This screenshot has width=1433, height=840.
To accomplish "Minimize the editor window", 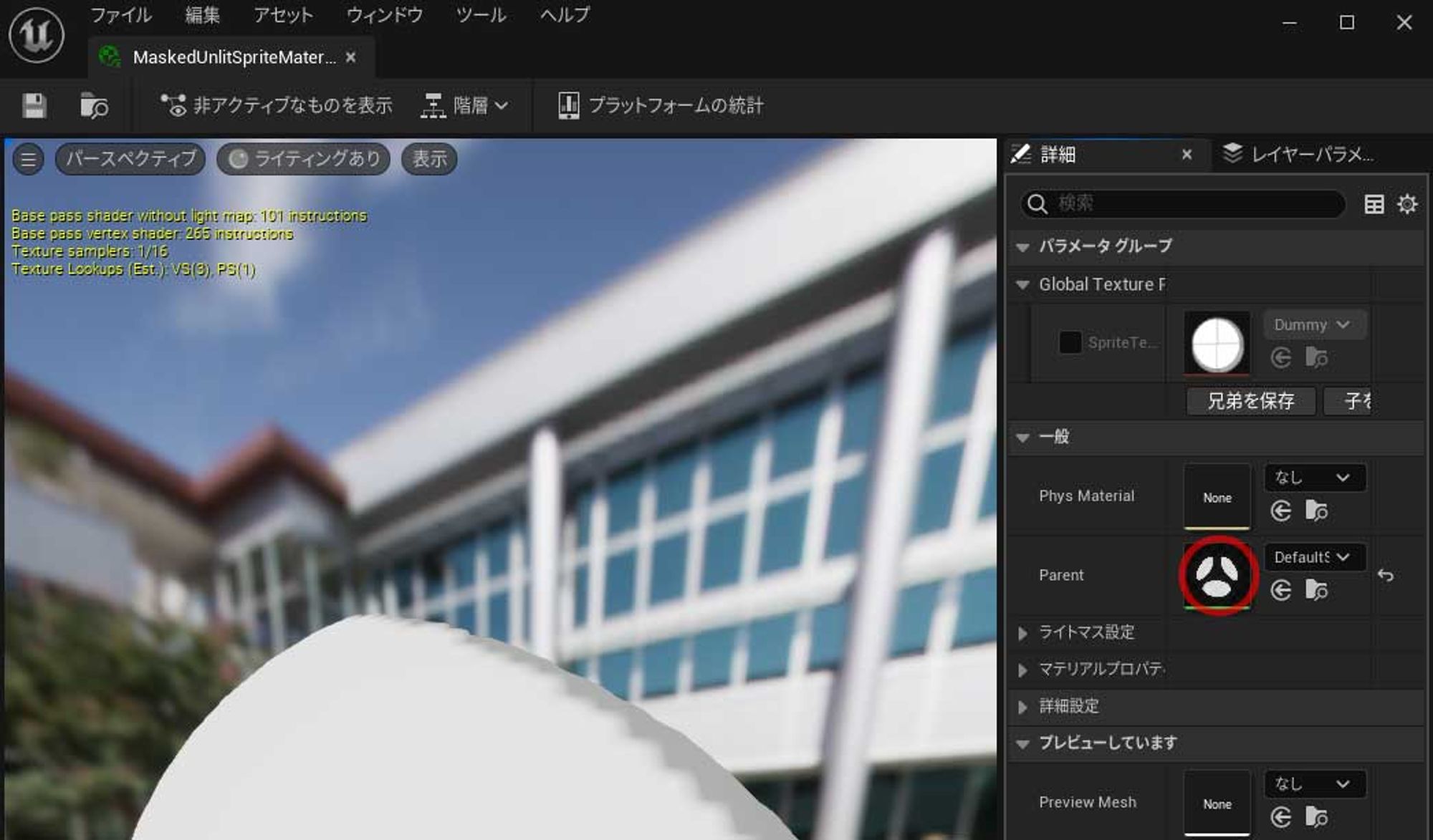I will (1290, 23).
